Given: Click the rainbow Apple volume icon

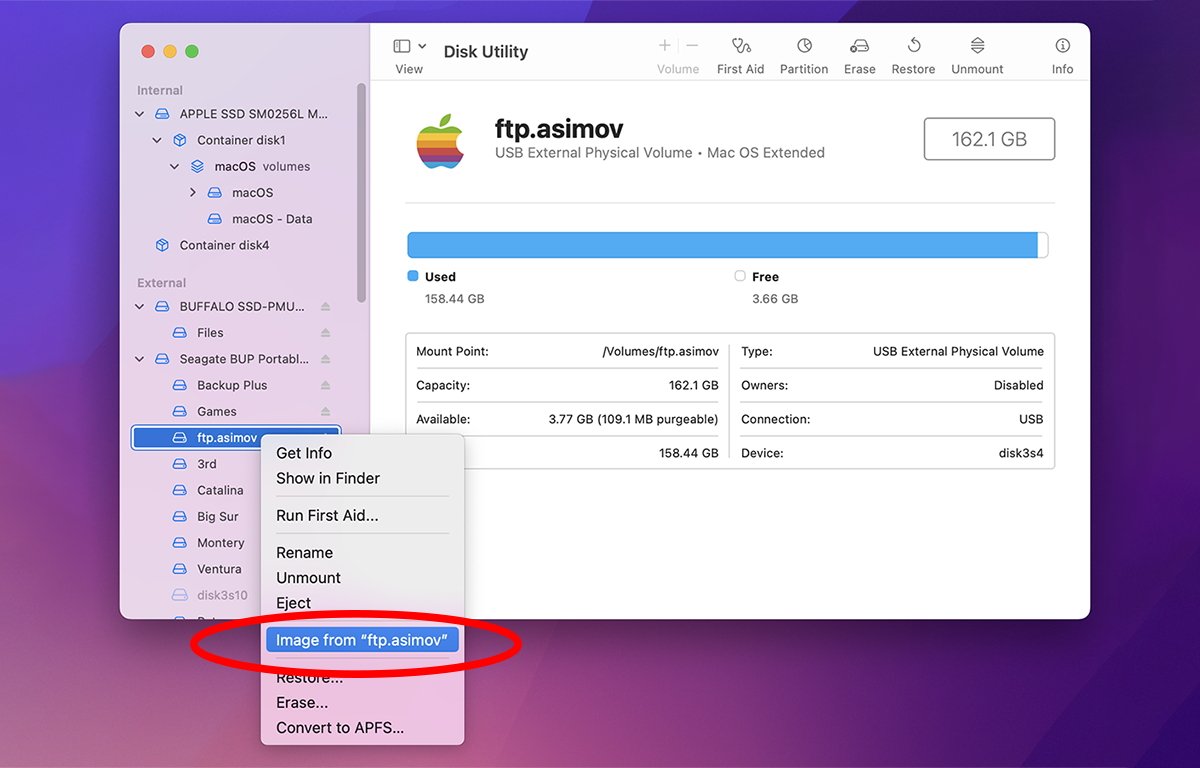Looking at the screenshot, I should point(441,141).
